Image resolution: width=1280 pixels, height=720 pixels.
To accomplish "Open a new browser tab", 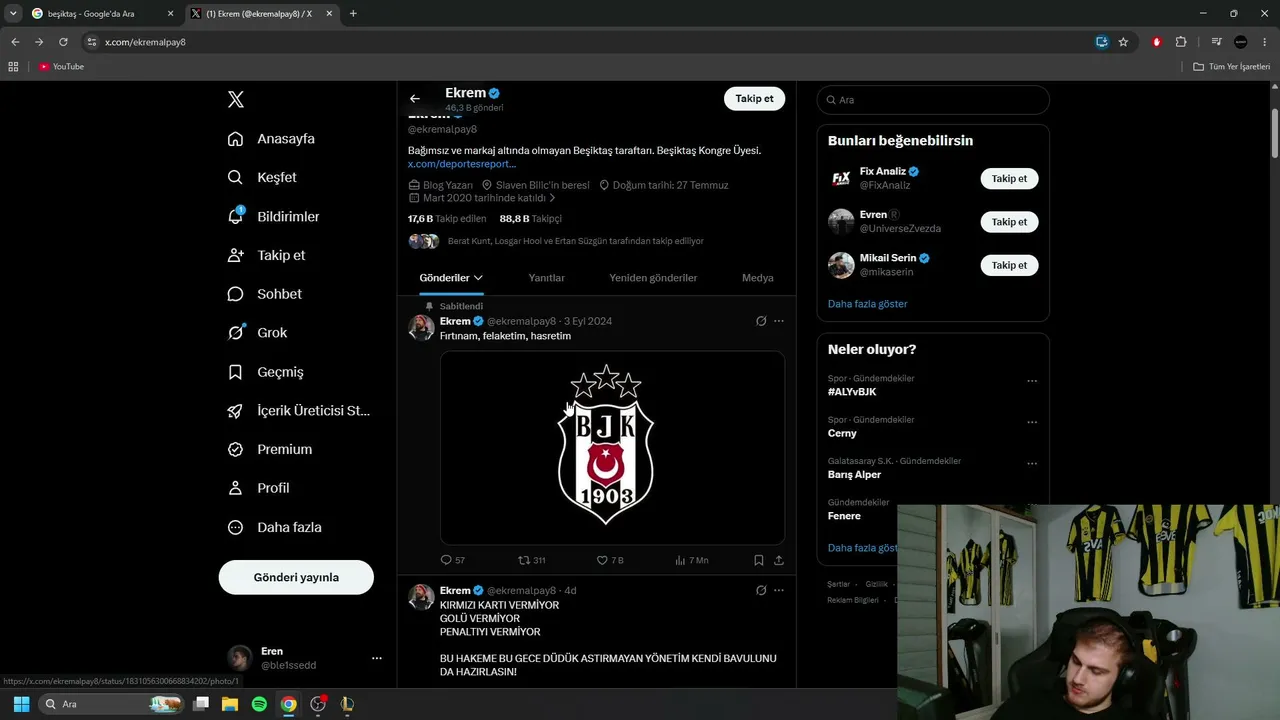I will point(353,14).
